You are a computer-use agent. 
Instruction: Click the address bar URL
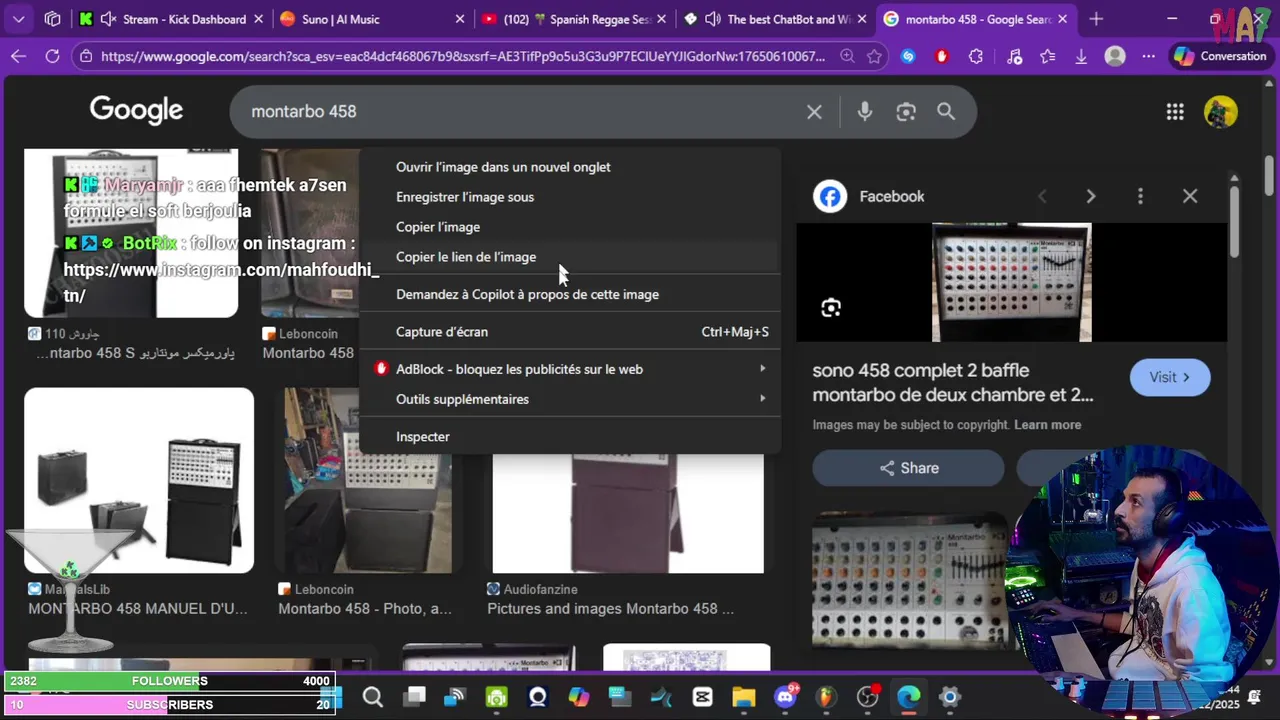point(463,57)
